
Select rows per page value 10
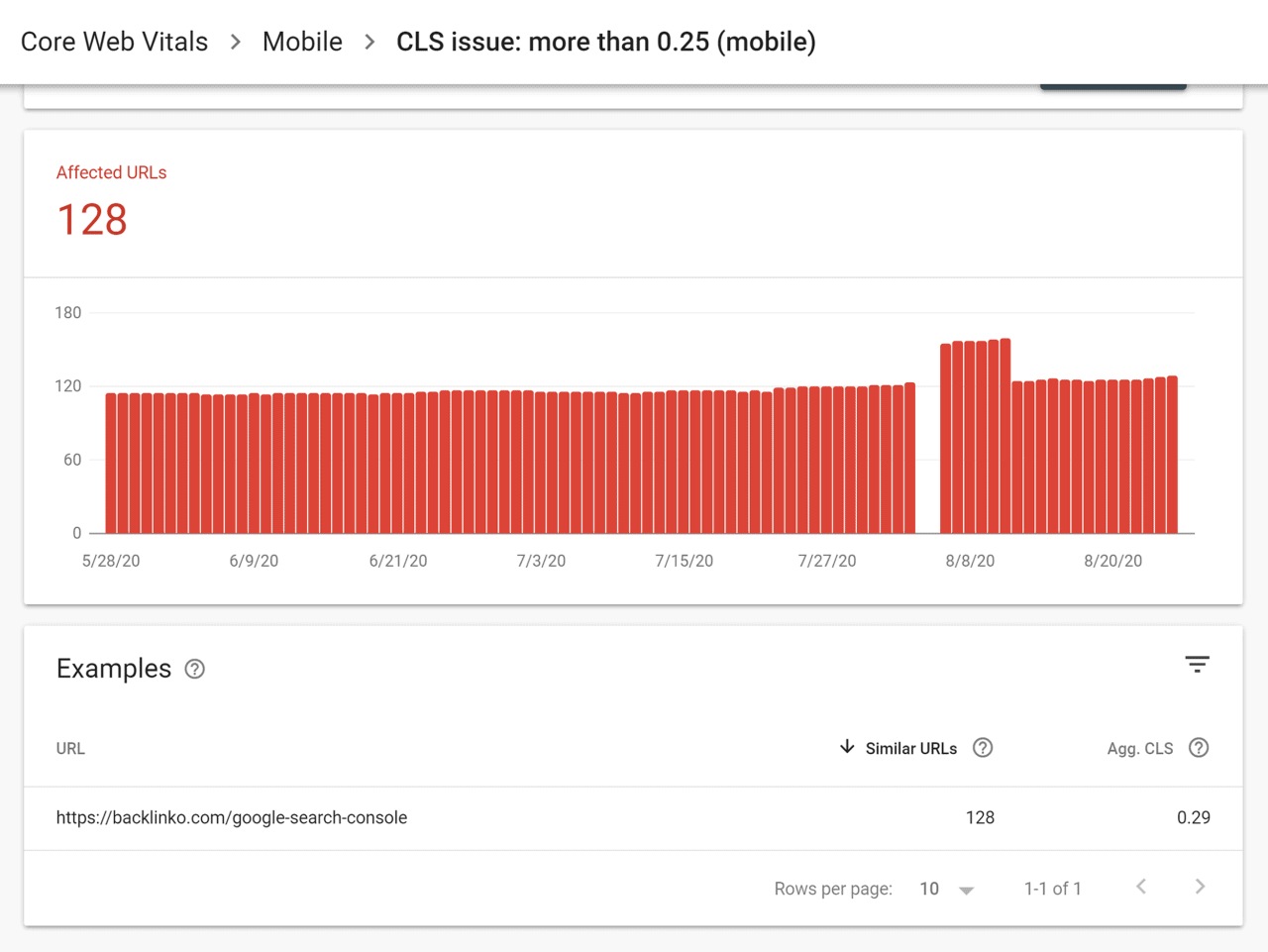tap(929, 889)
